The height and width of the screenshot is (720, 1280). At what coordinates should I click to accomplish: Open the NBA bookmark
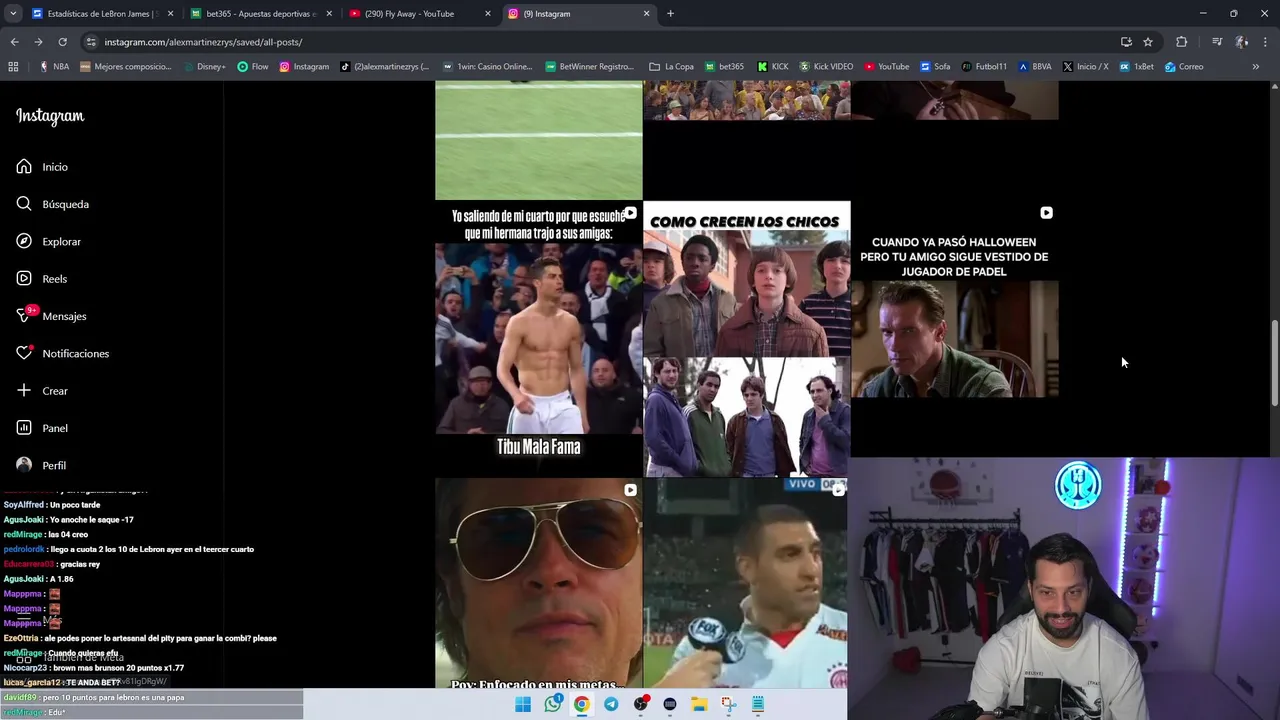coord(53,67)
